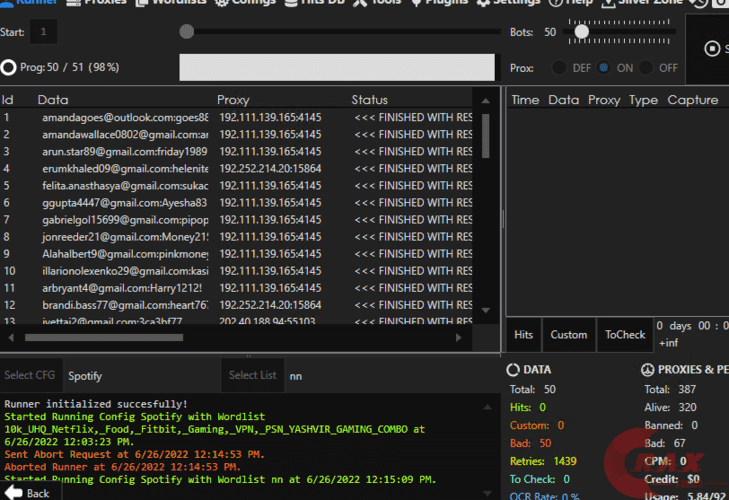Open the Hits DB section
Viewport: 729px width, 500px height.
tap(316, 3)
